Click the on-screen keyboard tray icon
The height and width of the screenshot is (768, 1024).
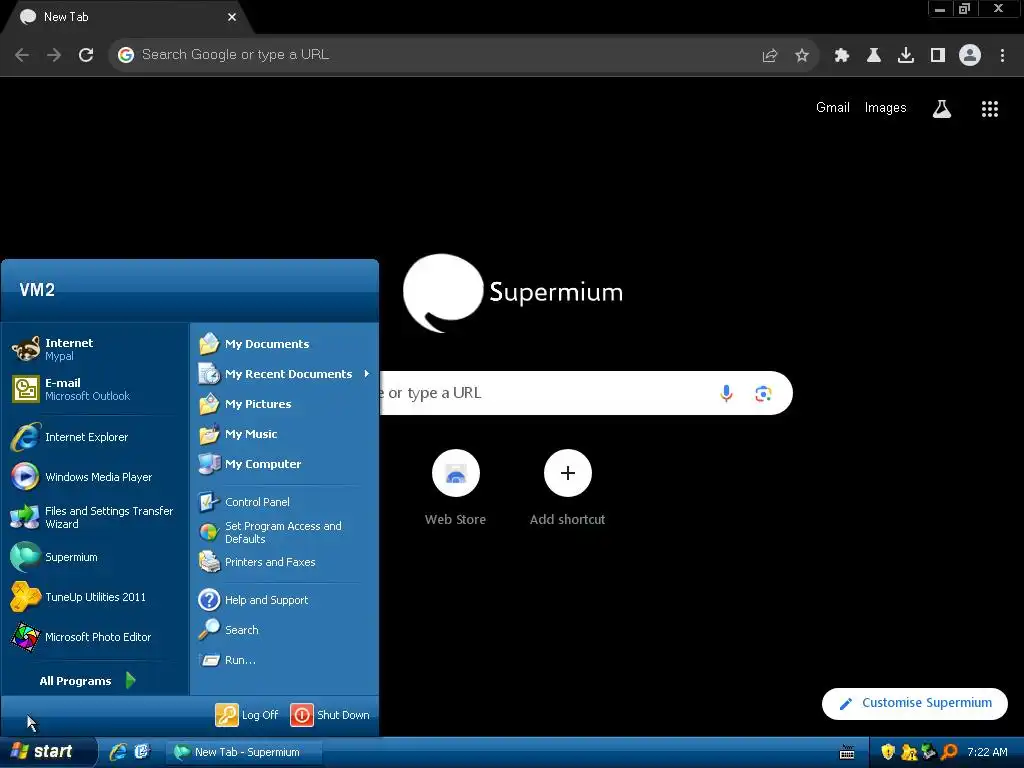847,752
